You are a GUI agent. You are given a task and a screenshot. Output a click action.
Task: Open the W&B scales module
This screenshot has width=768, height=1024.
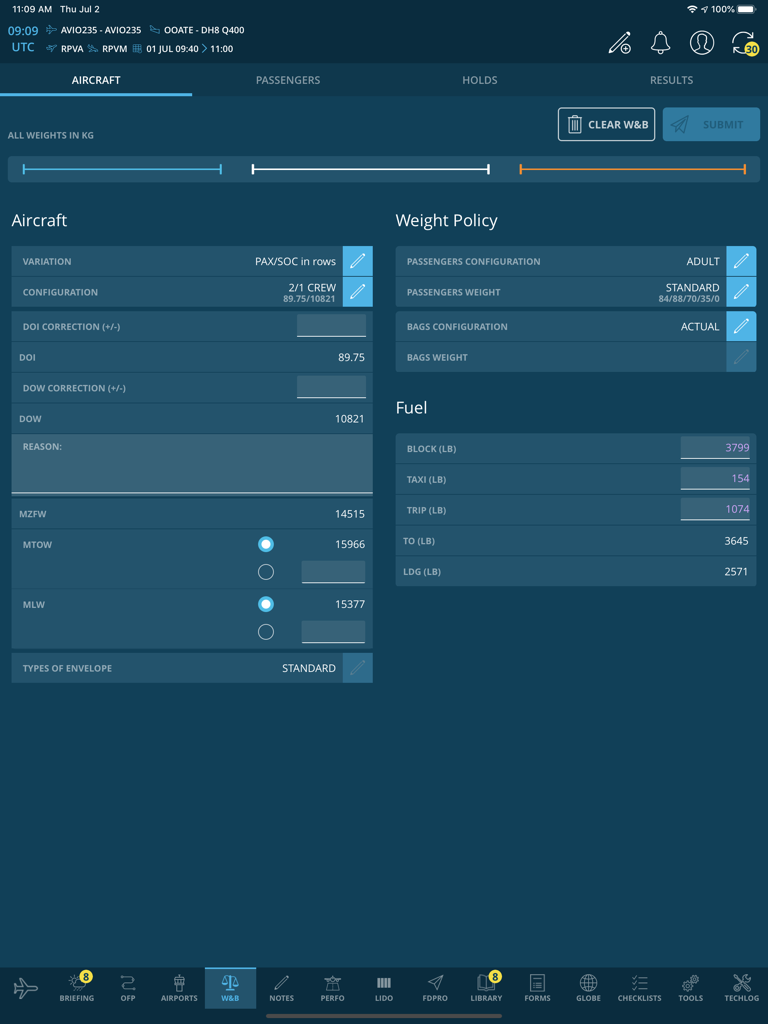(x=231, y=987)
